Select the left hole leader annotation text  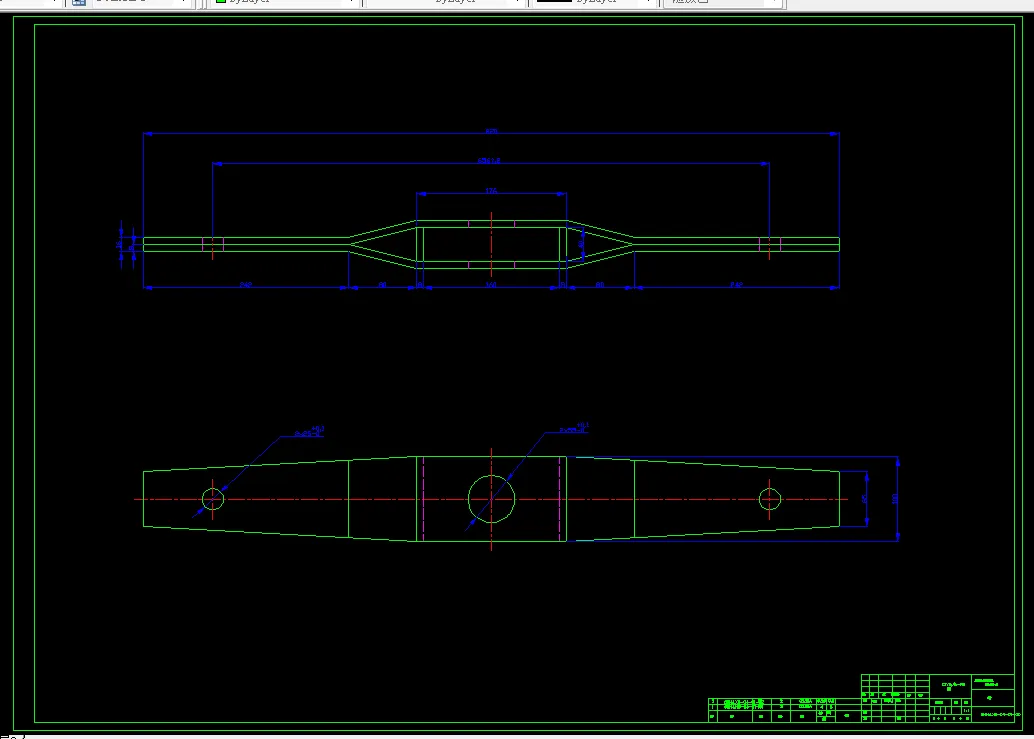[309, 432]
